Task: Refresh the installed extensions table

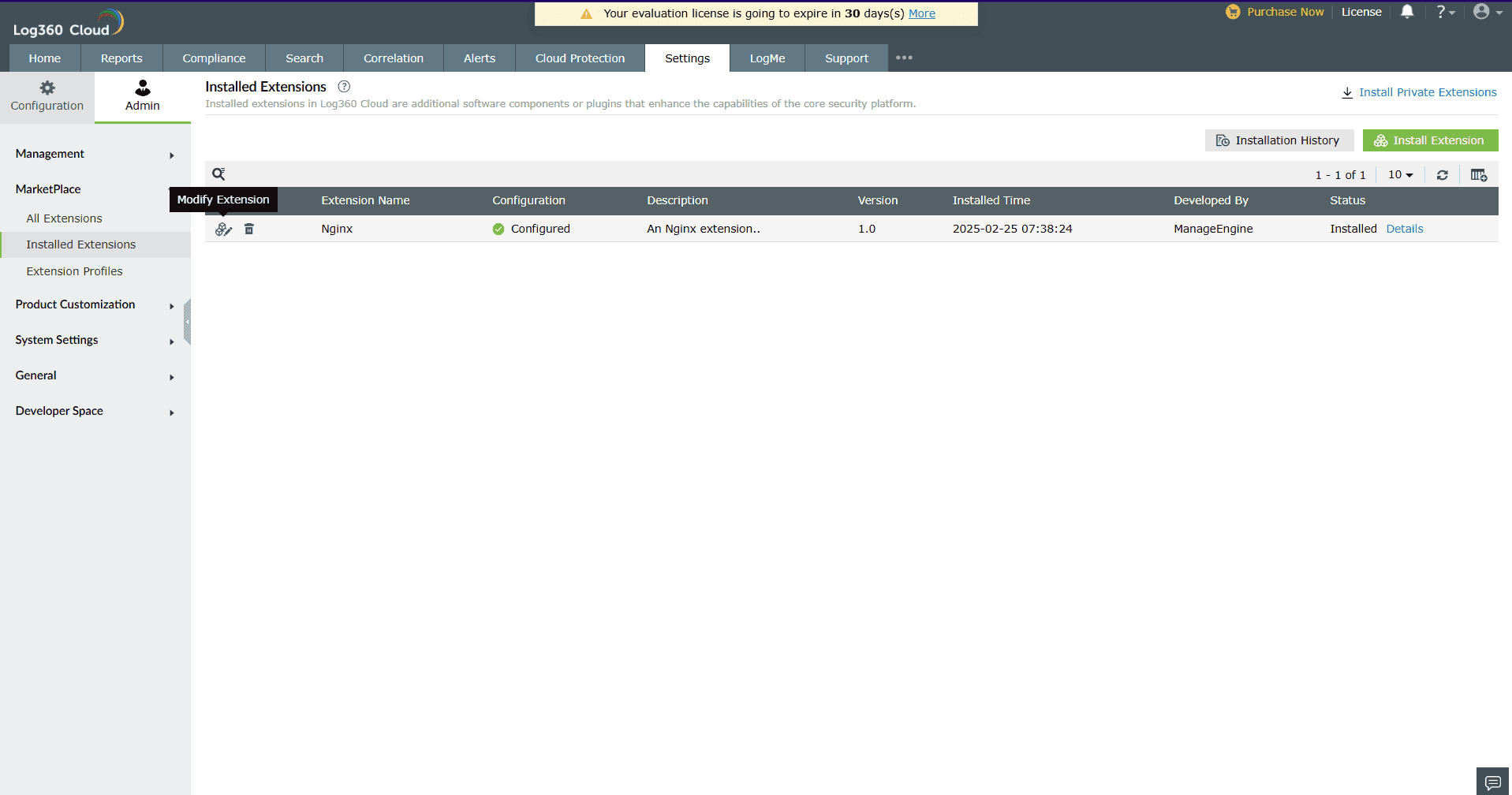Action: (1442, 175)
